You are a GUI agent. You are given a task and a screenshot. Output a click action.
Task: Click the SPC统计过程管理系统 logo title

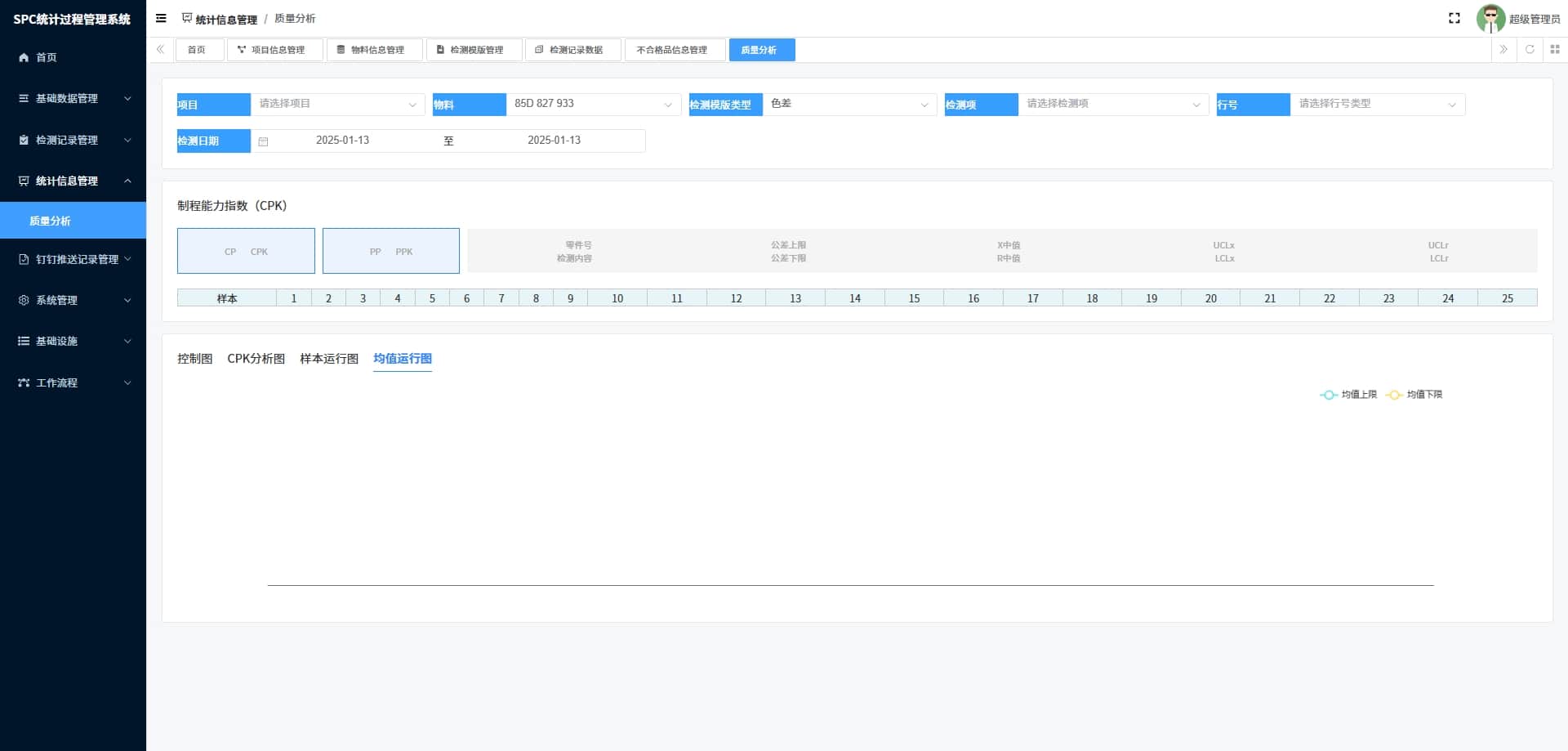click(72, 19)
